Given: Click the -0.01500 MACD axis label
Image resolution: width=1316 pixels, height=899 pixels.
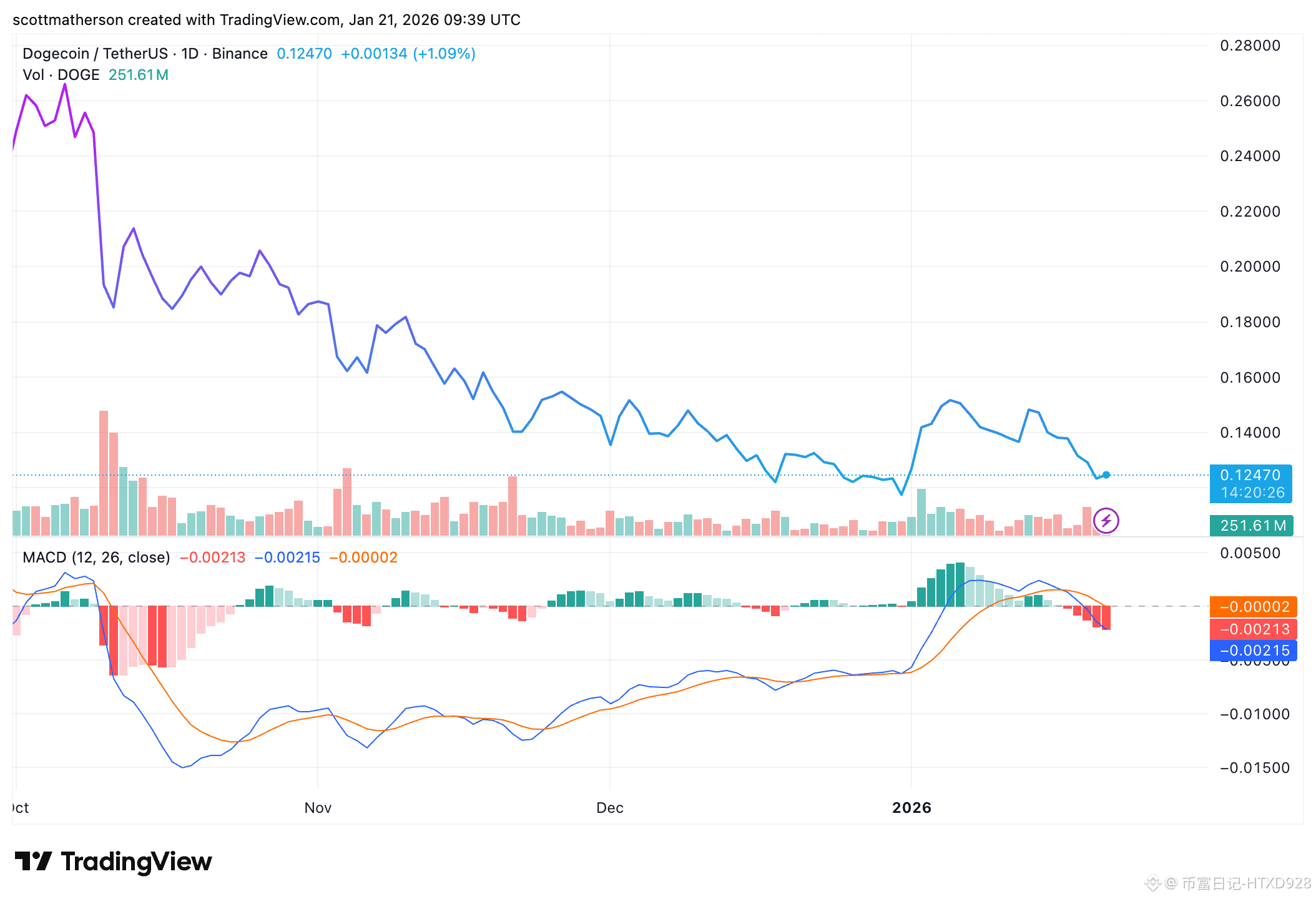Looking at the screenshot, I should click(1254, 768).
